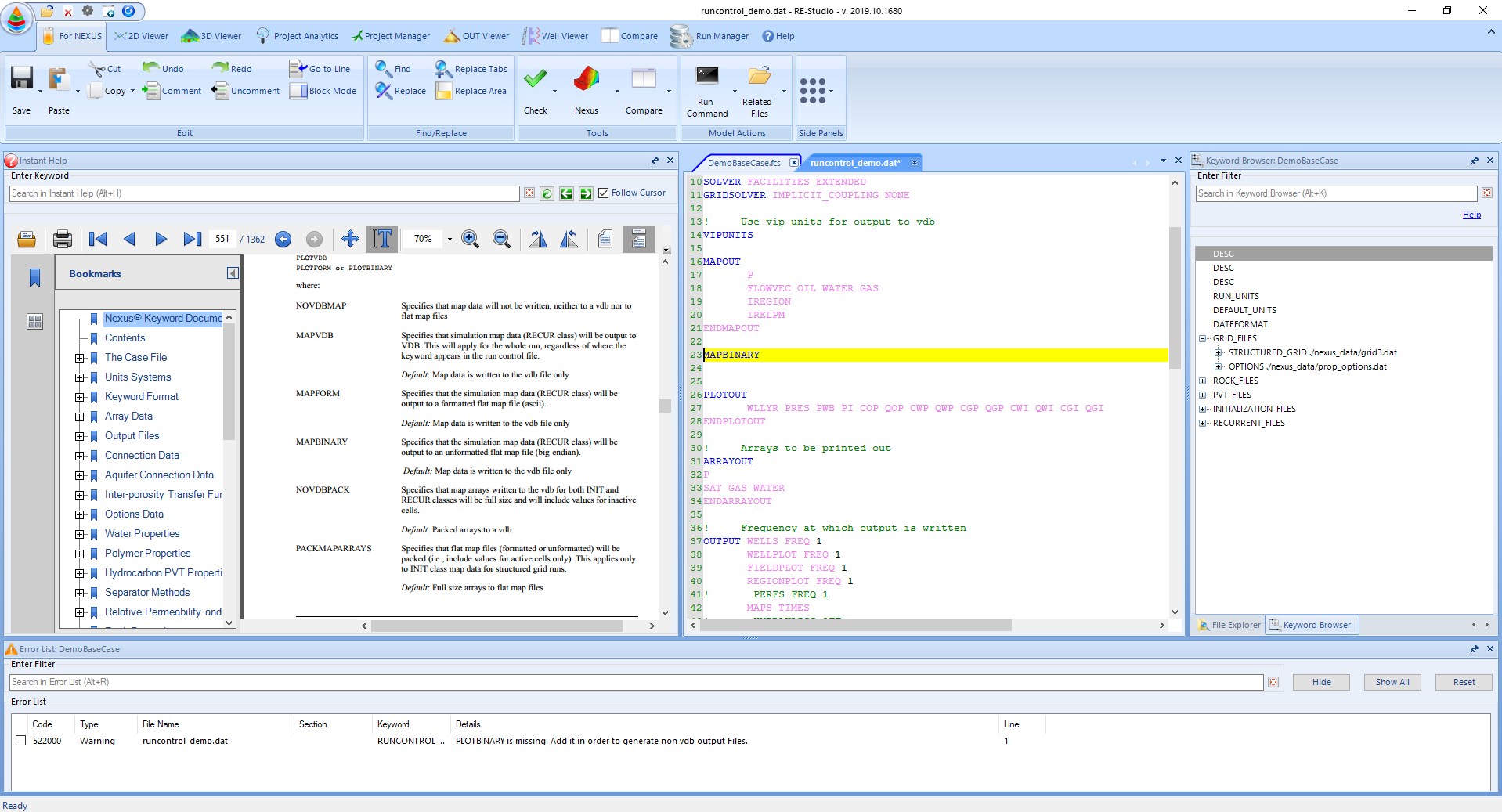Expand The Case File bookmark
This screenshot has width=1502, height=812.
[x=79, y=358]
